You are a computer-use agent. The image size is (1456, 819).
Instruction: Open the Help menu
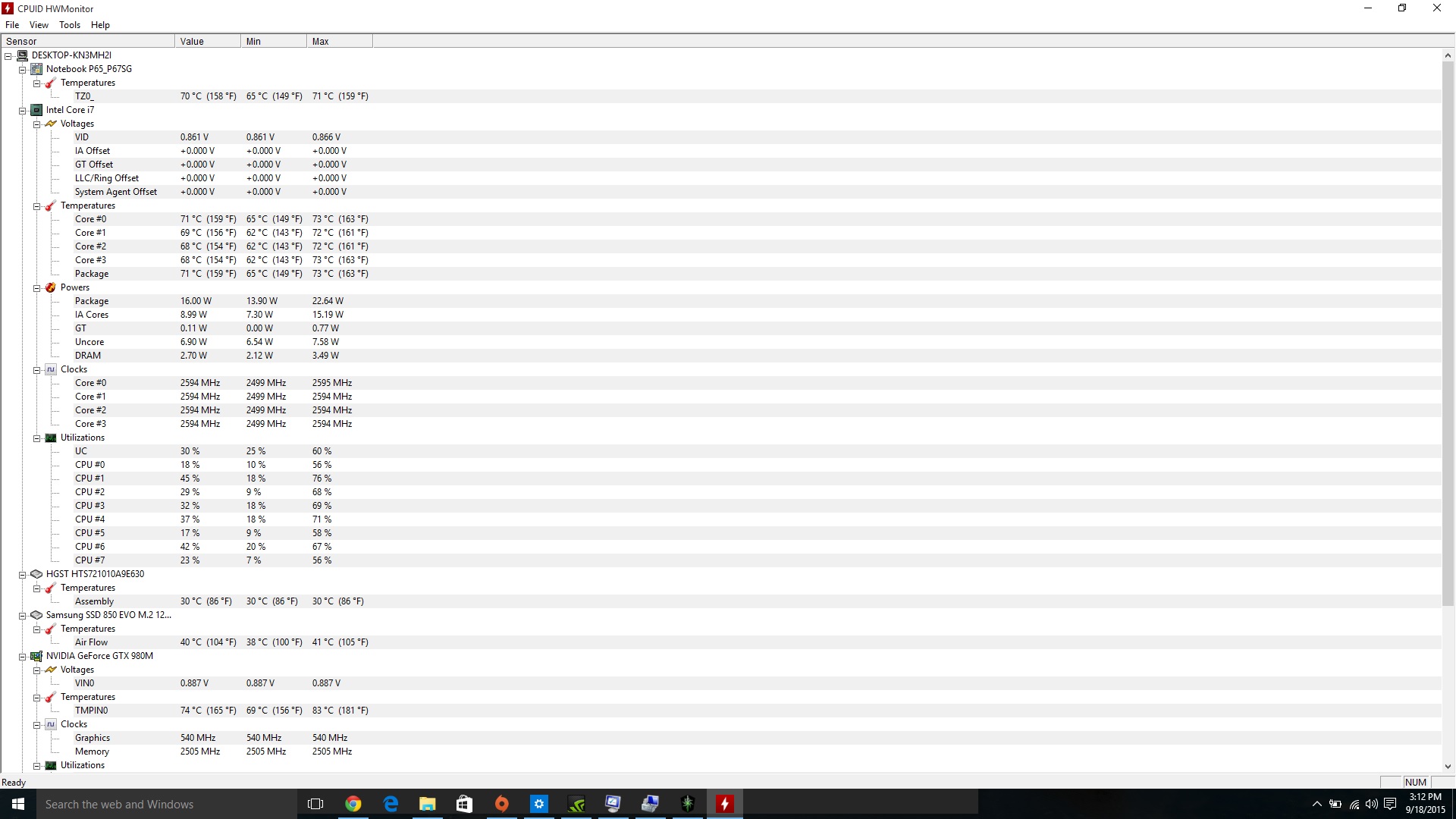click(x=100, y=25)
